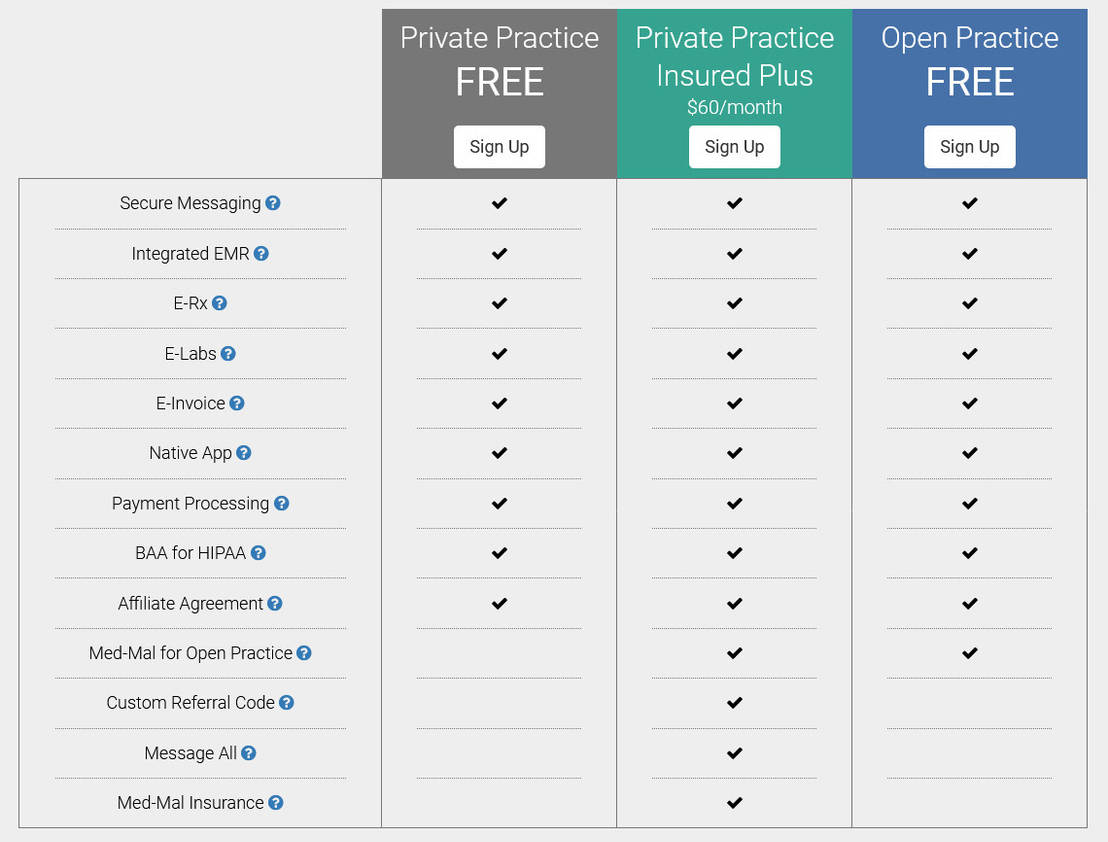
Task: Sign Up for Private Practice Insured Plus
Action: 734,146
